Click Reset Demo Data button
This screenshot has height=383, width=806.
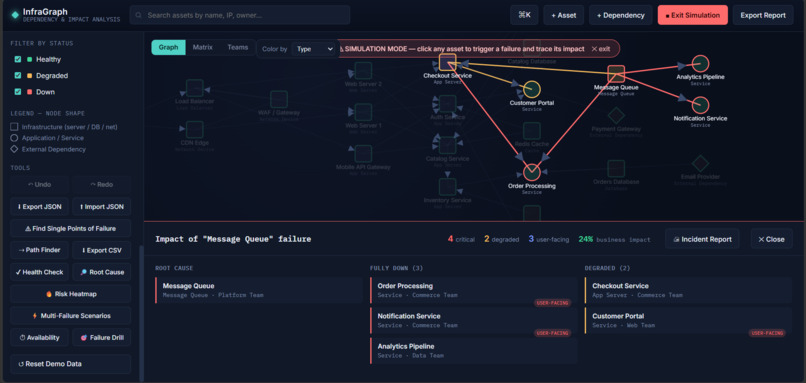(x=70, y=363)
